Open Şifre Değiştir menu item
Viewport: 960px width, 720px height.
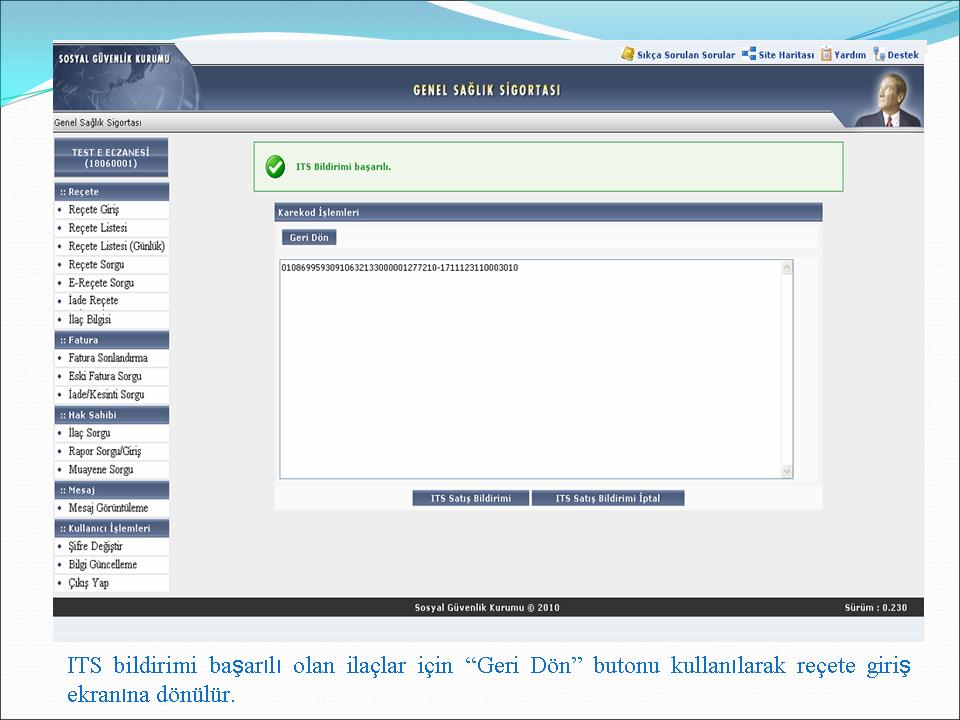[96, 546]
